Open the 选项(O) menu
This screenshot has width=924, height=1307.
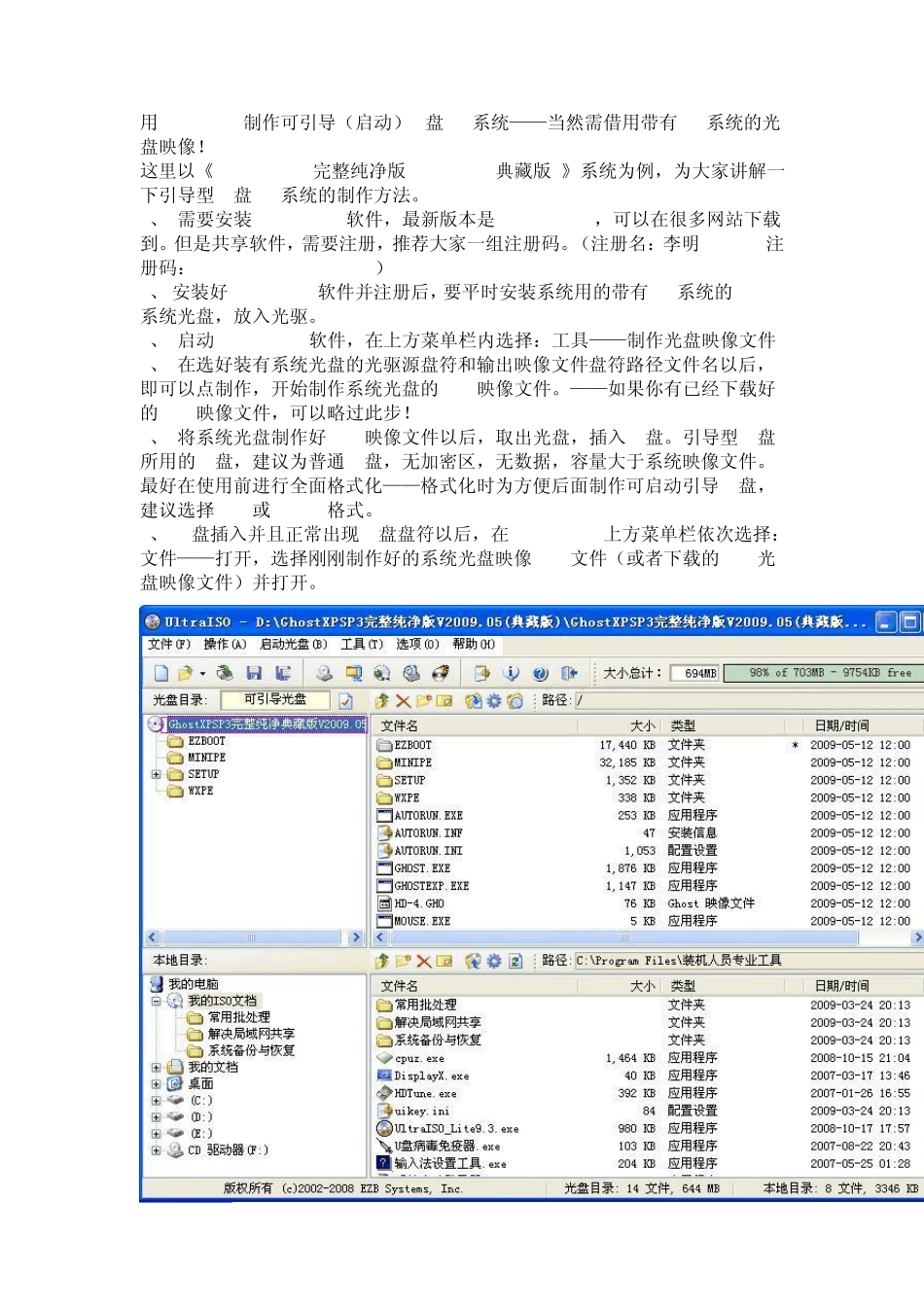click(417, 644)
